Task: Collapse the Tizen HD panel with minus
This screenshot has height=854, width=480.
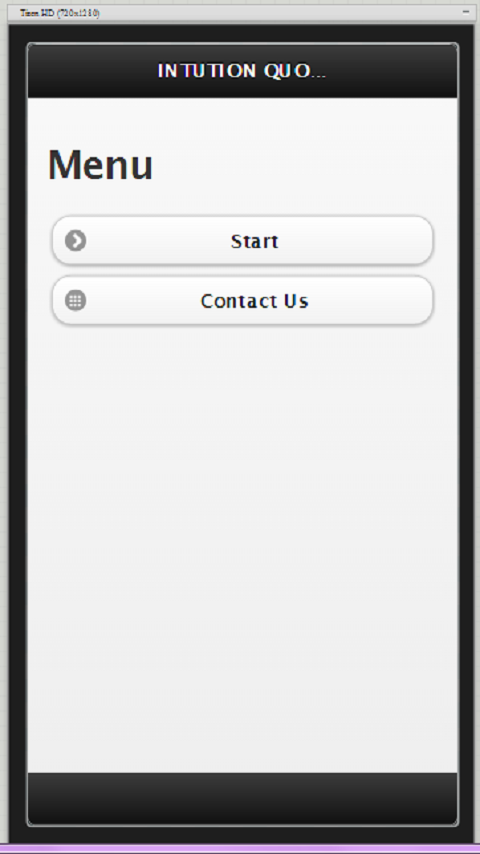Action: pyautogui.click(x=466, y=12)
